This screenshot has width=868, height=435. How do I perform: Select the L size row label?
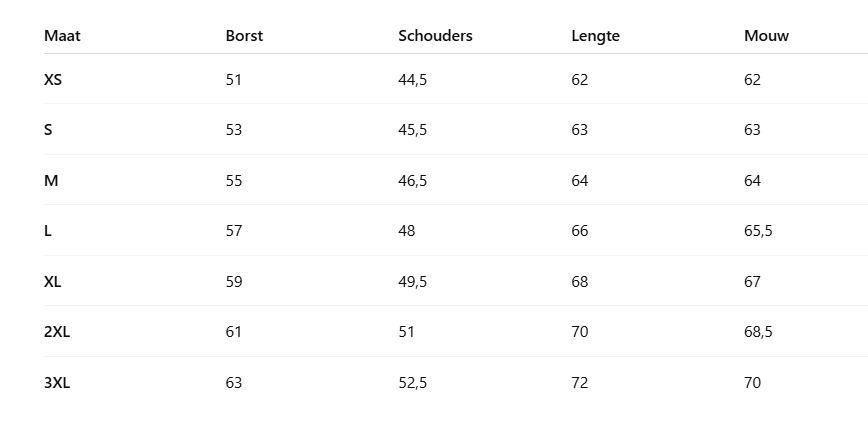point(48,231)
